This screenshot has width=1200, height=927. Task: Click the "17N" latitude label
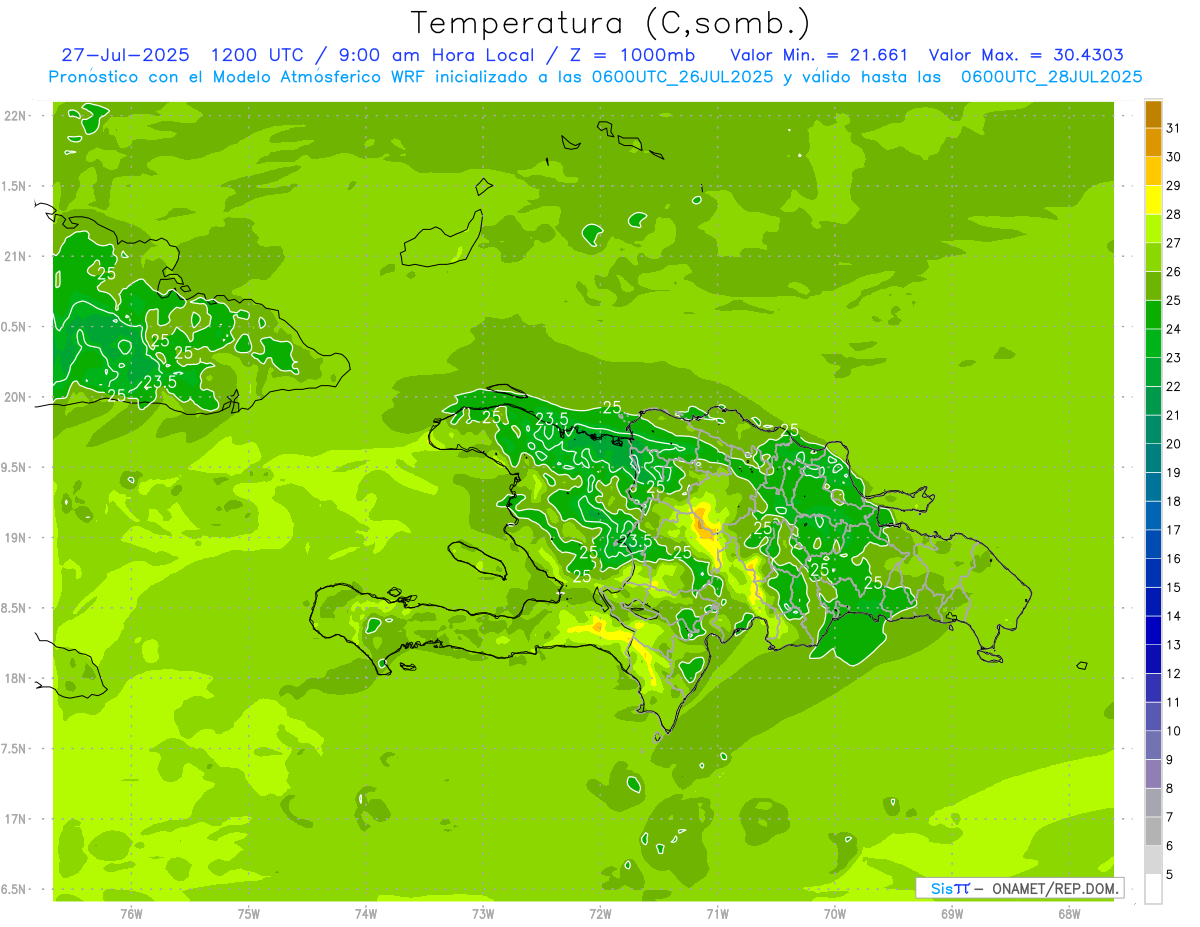15,819
